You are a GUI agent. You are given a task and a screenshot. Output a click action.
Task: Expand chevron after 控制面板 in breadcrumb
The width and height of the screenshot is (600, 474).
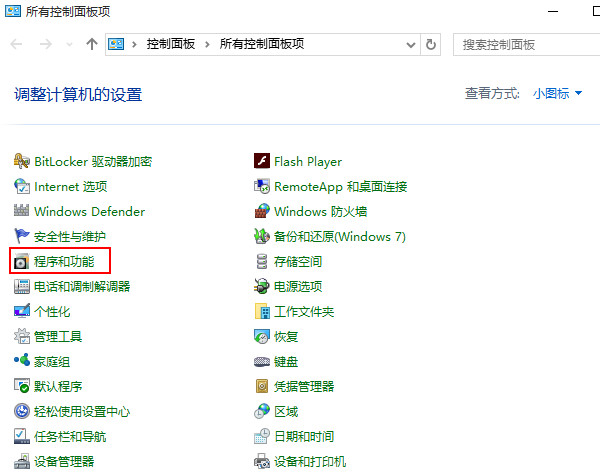tap(207, 45)
